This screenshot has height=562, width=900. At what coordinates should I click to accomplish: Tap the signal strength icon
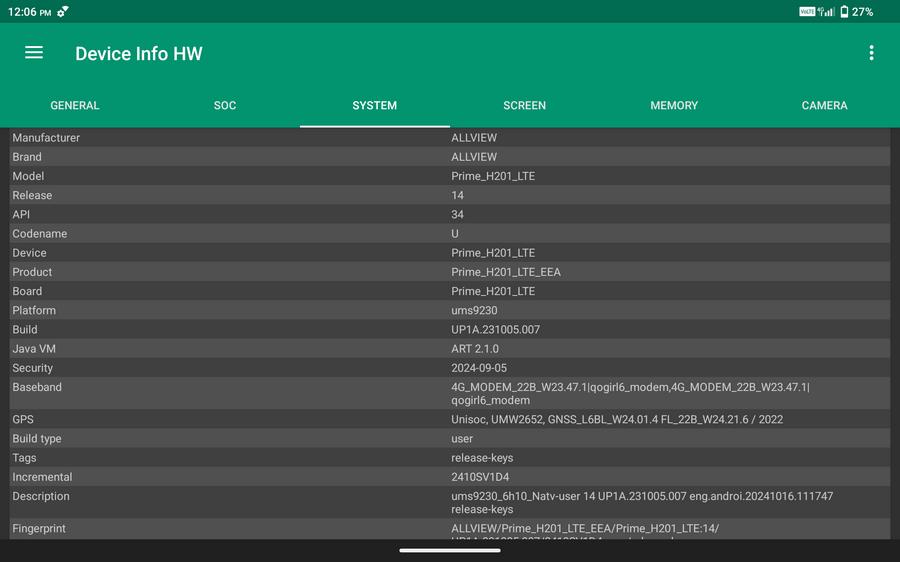[x=826, y=11]
